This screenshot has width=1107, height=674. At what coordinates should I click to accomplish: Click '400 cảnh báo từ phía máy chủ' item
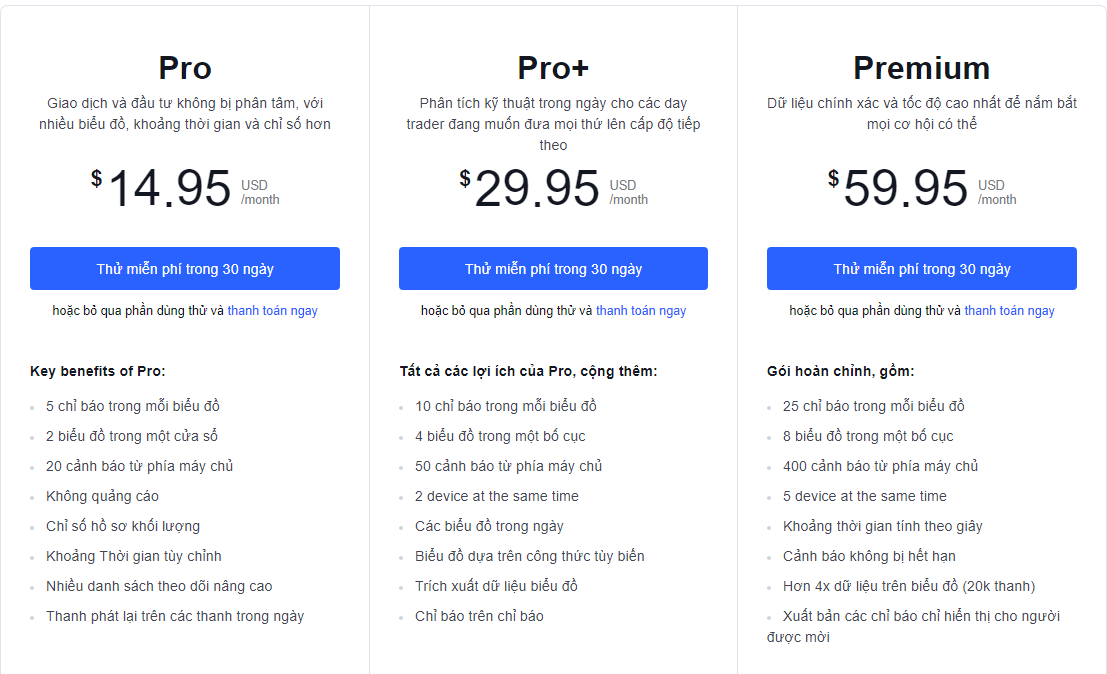tap(880, 466)
